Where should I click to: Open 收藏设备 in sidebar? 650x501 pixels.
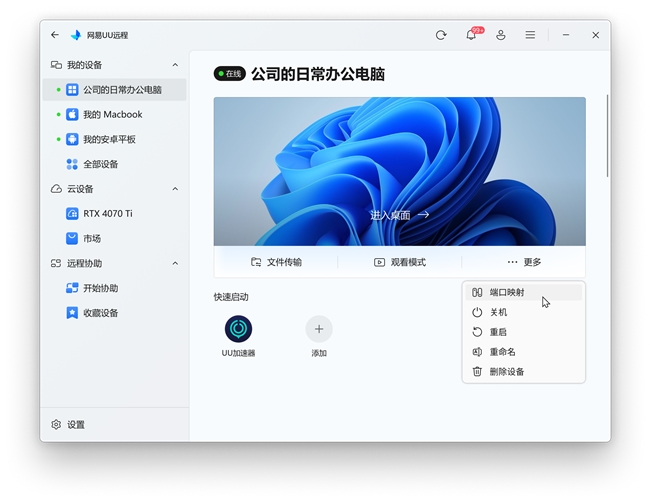click(114, 313)
